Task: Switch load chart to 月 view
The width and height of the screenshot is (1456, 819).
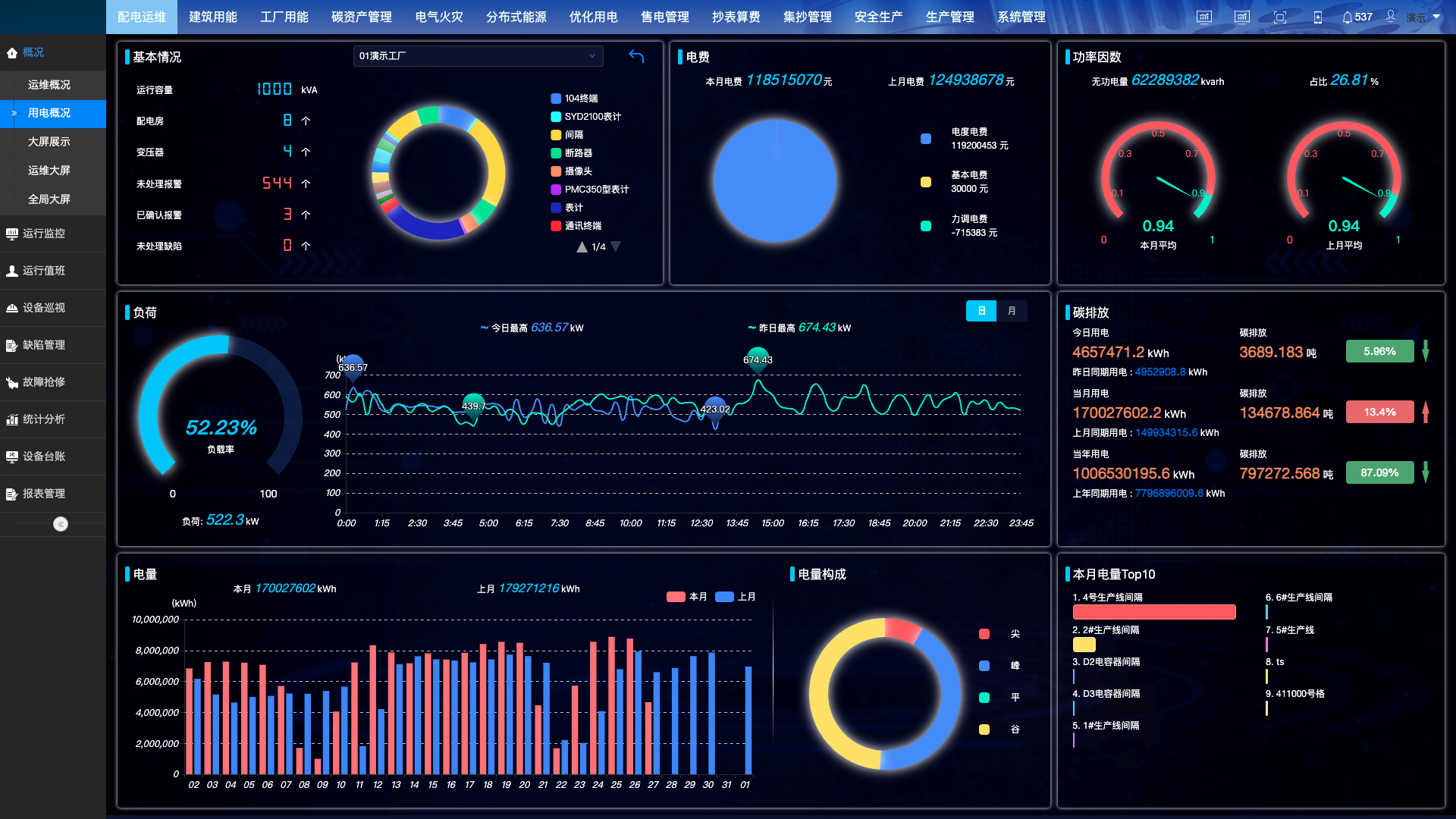Action: (1012, 311)
